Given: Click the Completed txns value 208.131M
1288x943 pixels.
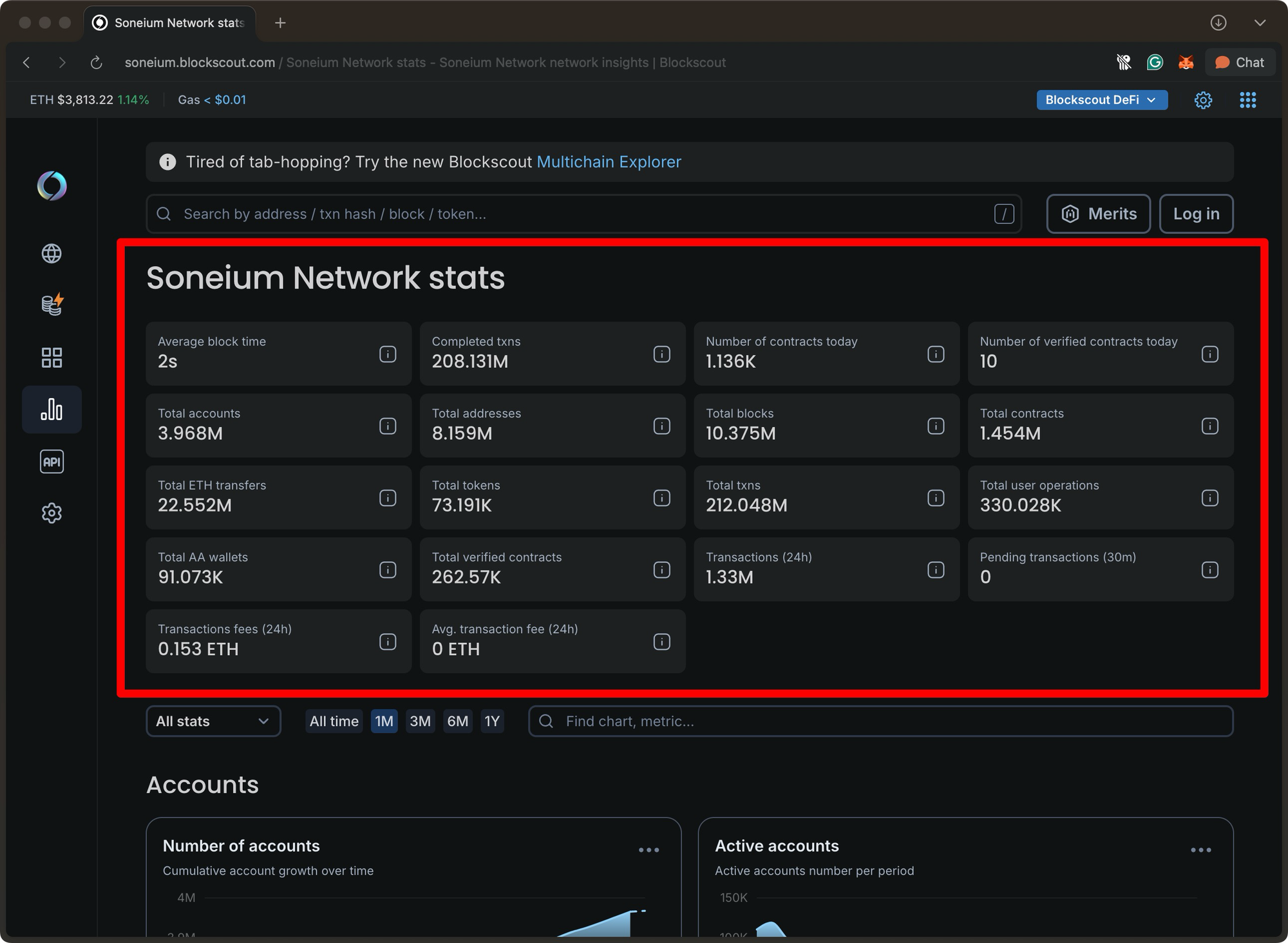Looking at the screenshot, I should tap(470, 361).
